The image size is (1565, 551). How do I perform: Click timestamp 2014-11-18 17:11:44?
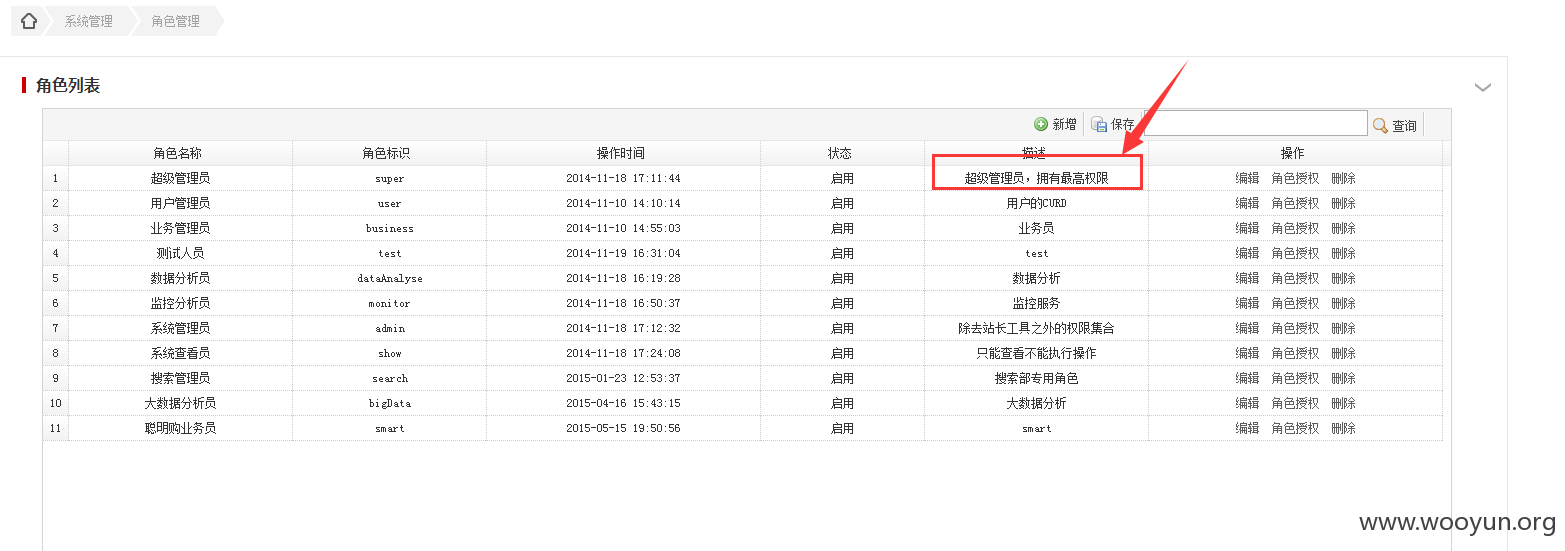(x=623, y=178)
